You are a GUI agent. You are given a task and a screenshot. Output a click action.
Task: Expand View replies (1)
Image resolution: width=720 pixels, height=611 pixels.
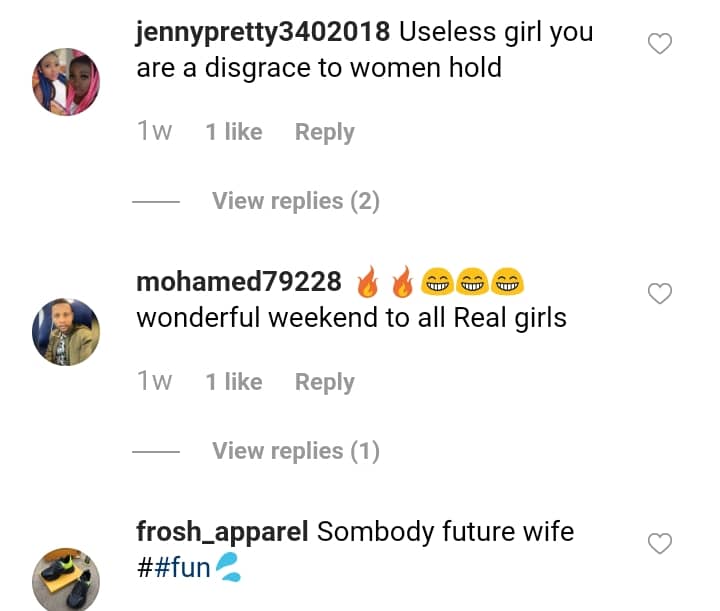click(296, 451)
